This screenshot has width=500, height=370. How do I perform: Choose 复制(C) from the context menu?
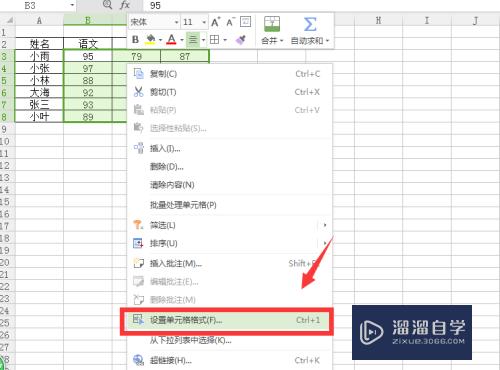[x=230, y=74]
